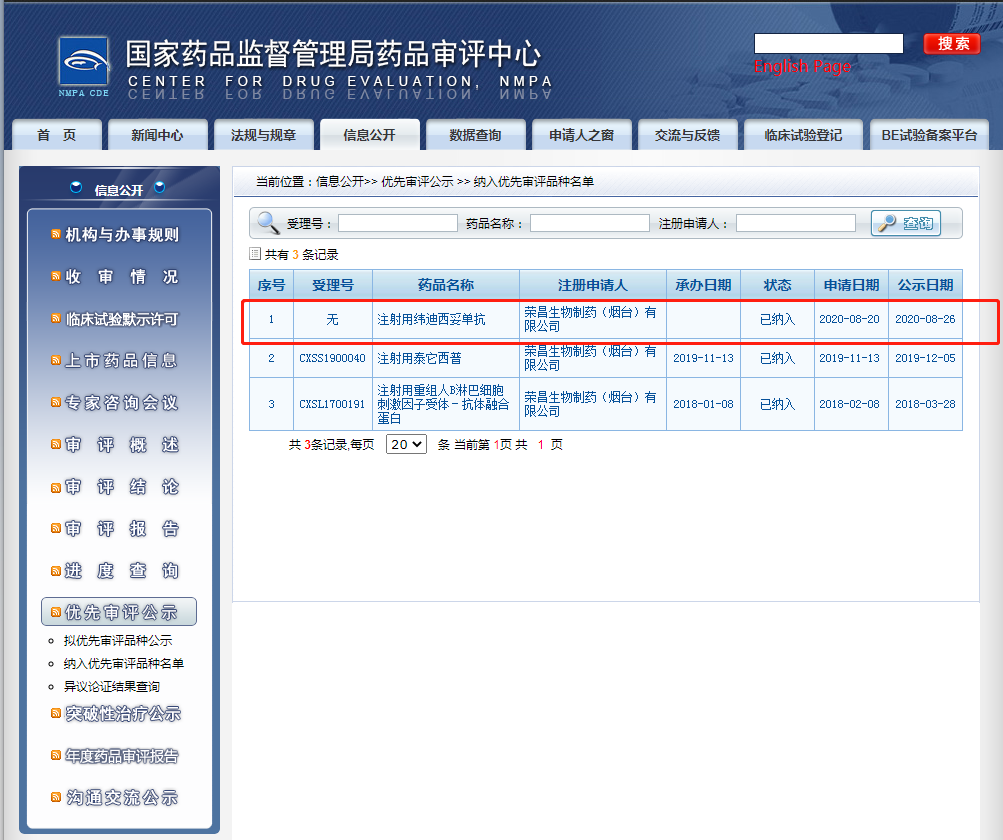Click the 注册申请人 input field

[796, 223]
